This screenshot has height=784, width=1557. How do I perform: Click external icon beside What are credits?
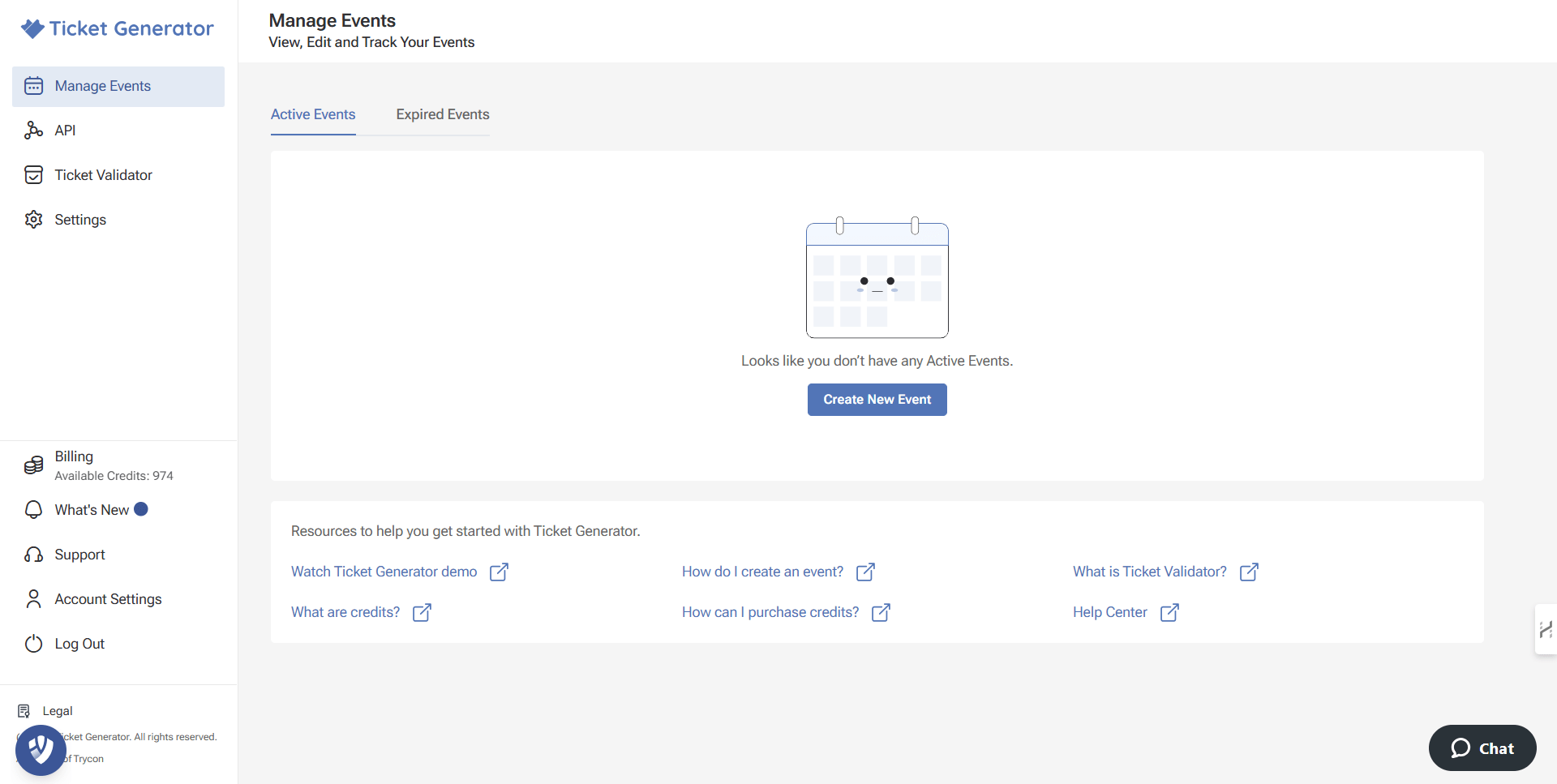coord(422,612)
